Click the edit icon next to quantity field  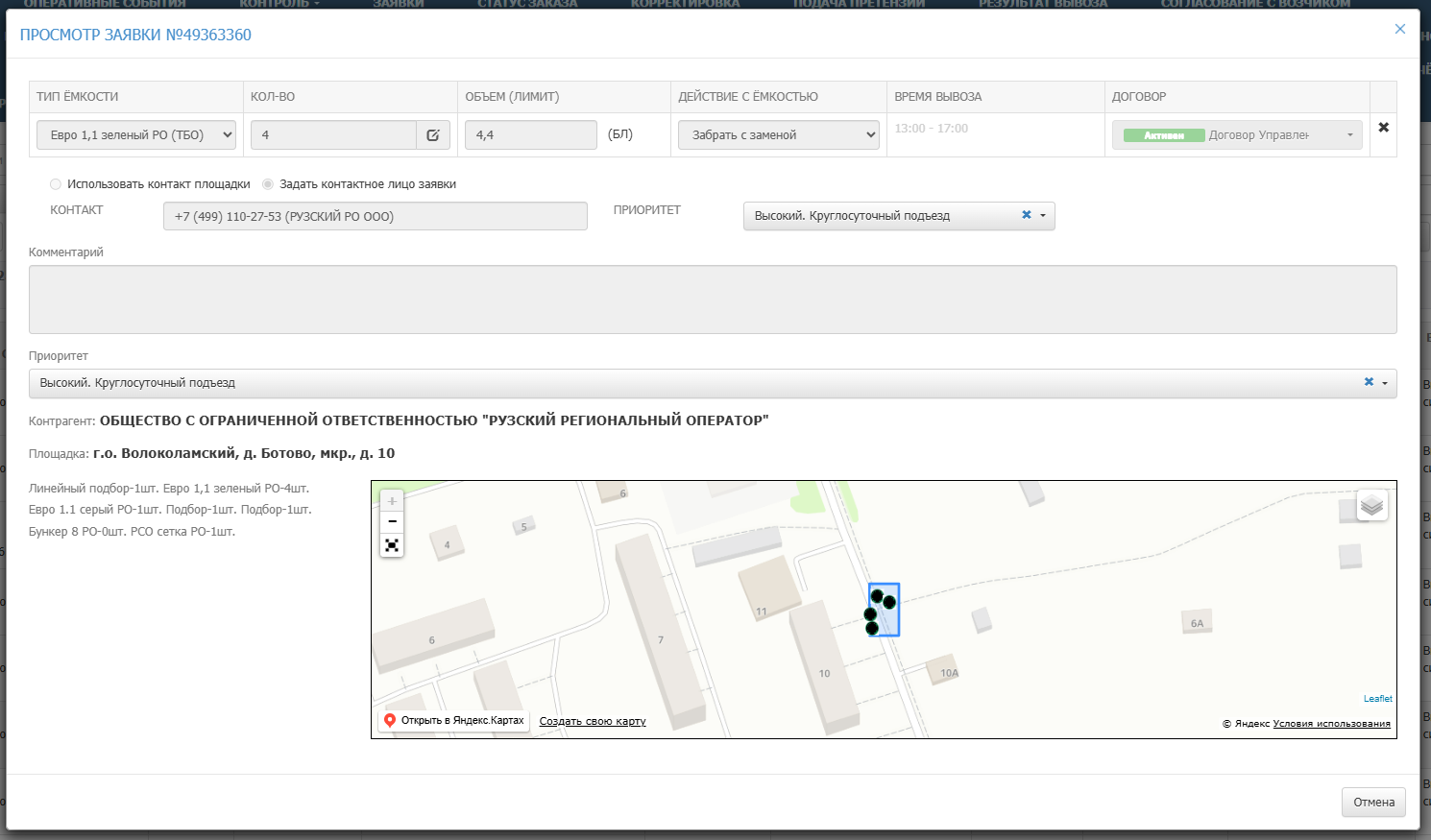(x=433, y=135)
